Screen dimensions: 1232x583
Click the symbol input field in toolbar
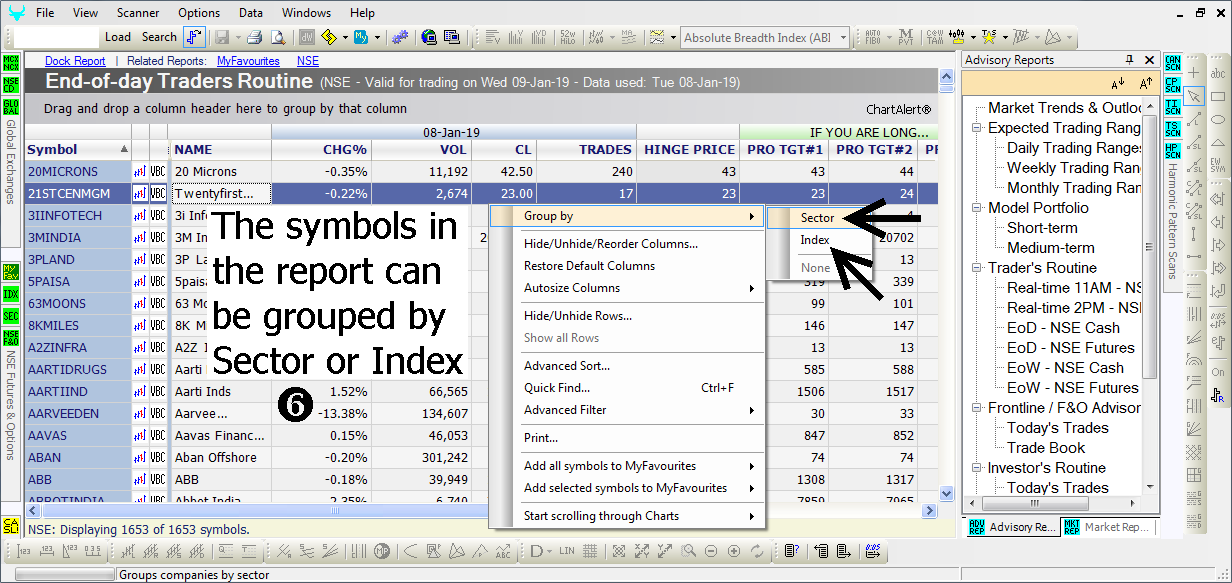tap(58, 38)
